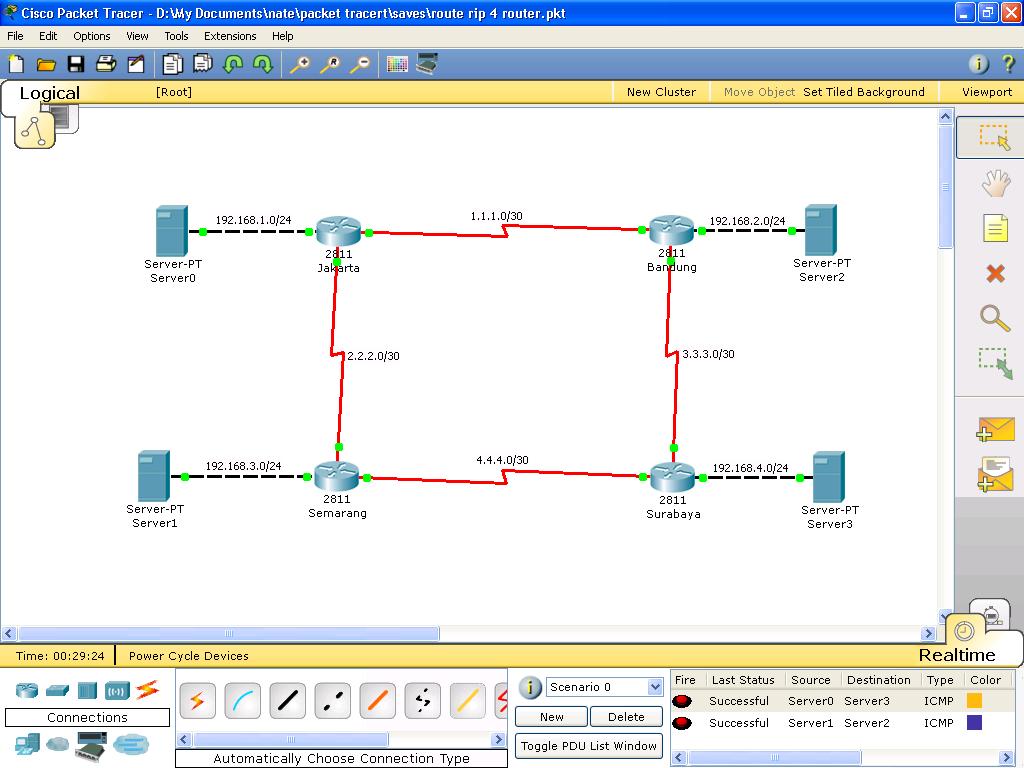The height and width of the screenshot is (768, 1024).
Task: Switch to the Logical workspace tab
Action: (x=50, y=93)
